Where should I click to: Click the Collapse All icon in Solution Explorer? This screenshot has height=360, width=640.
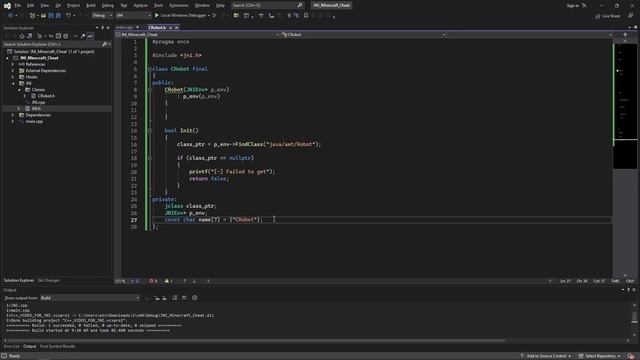(x=58, y=36)
